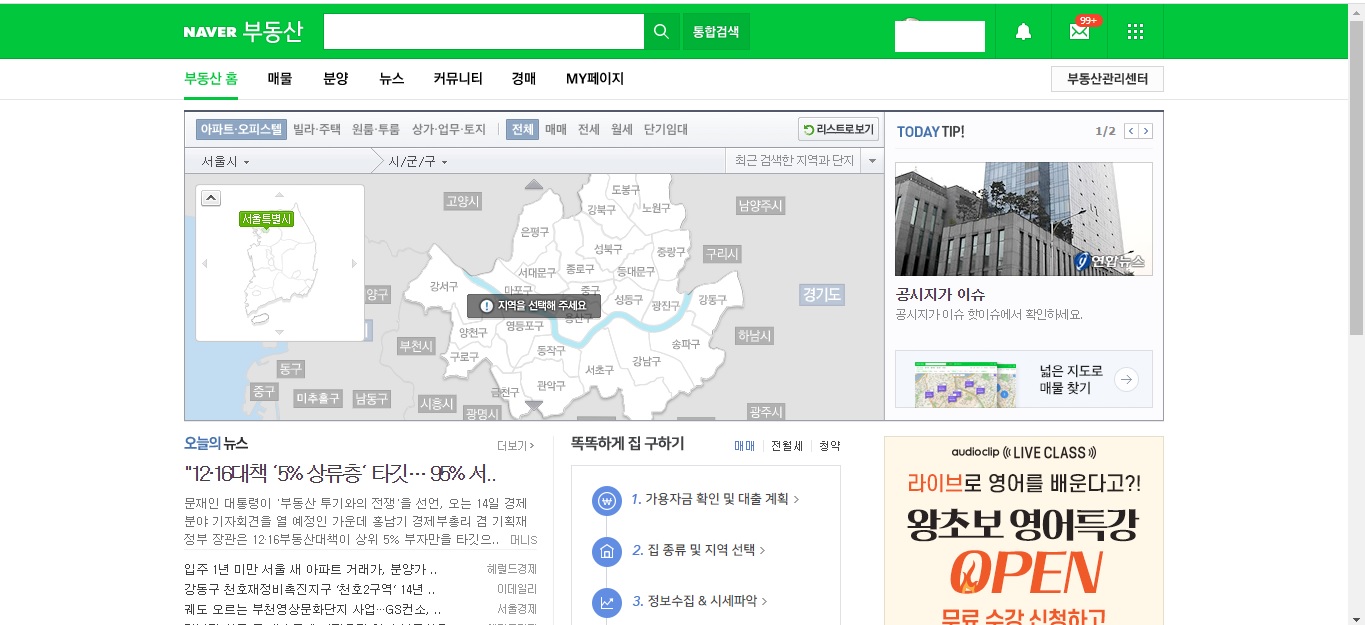
Task: Open the mail envelope icon
Action: 1079,32
